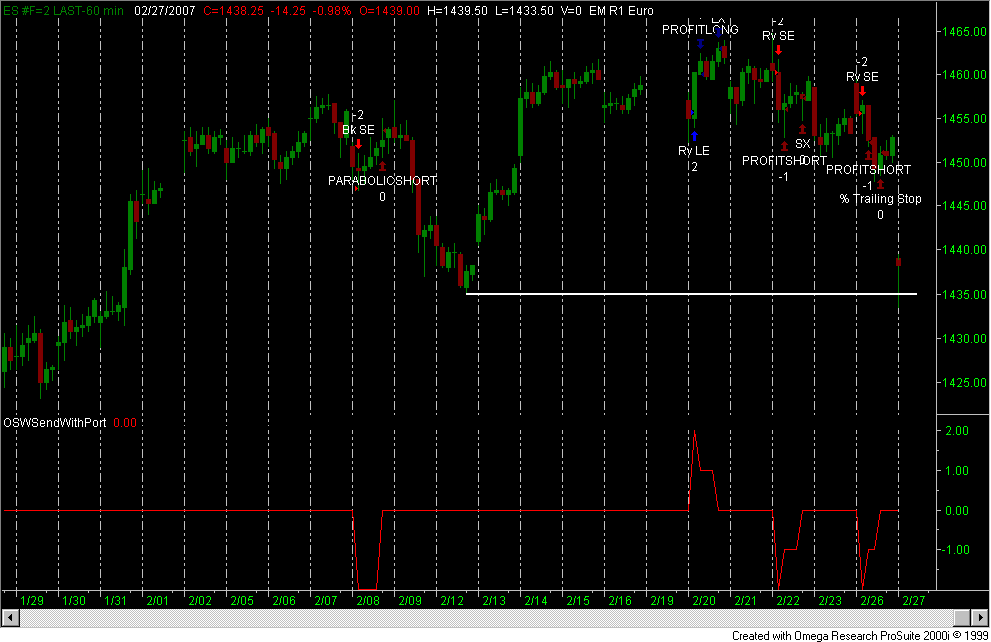Screen dimensions: 991x642
Task: Click the % Trailing Stop text label
Action: click(x=880, y=199)
